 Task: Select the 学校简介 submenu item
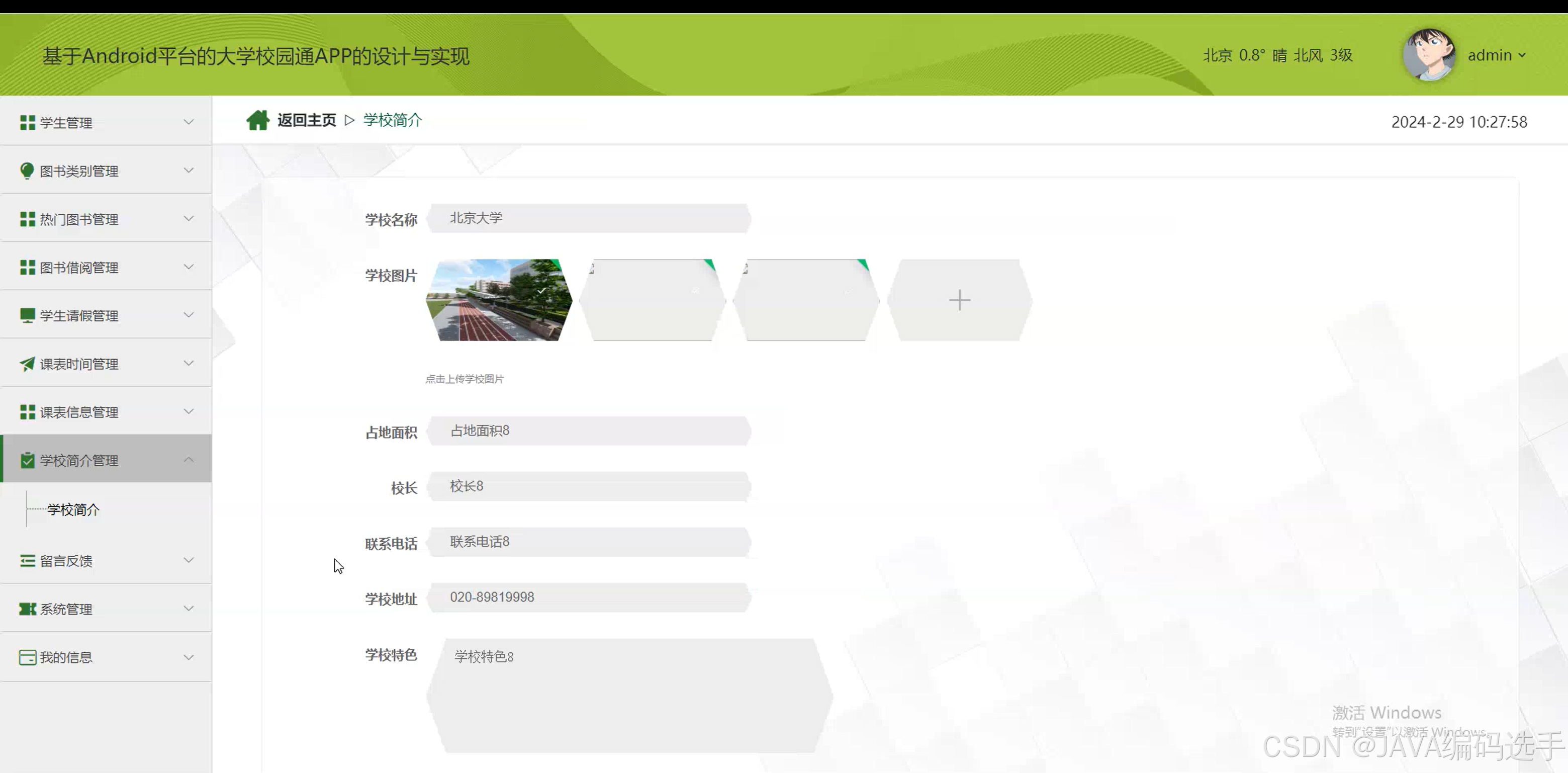coord(73,509)
